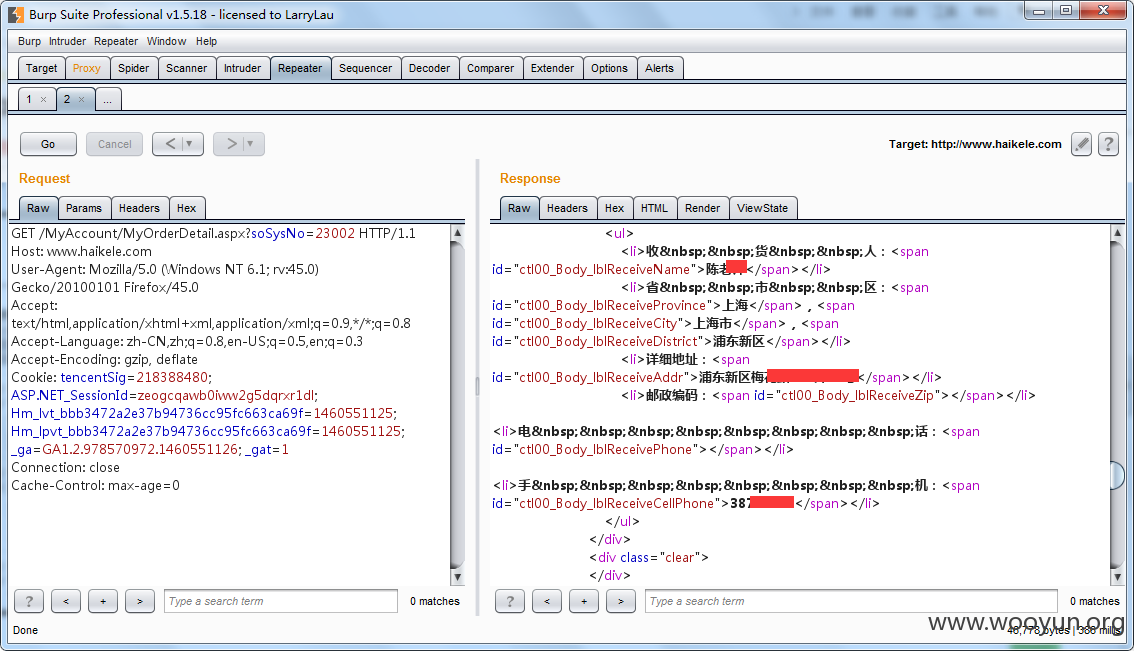
Task: Switch to the Extender tab
Action: 553,68
